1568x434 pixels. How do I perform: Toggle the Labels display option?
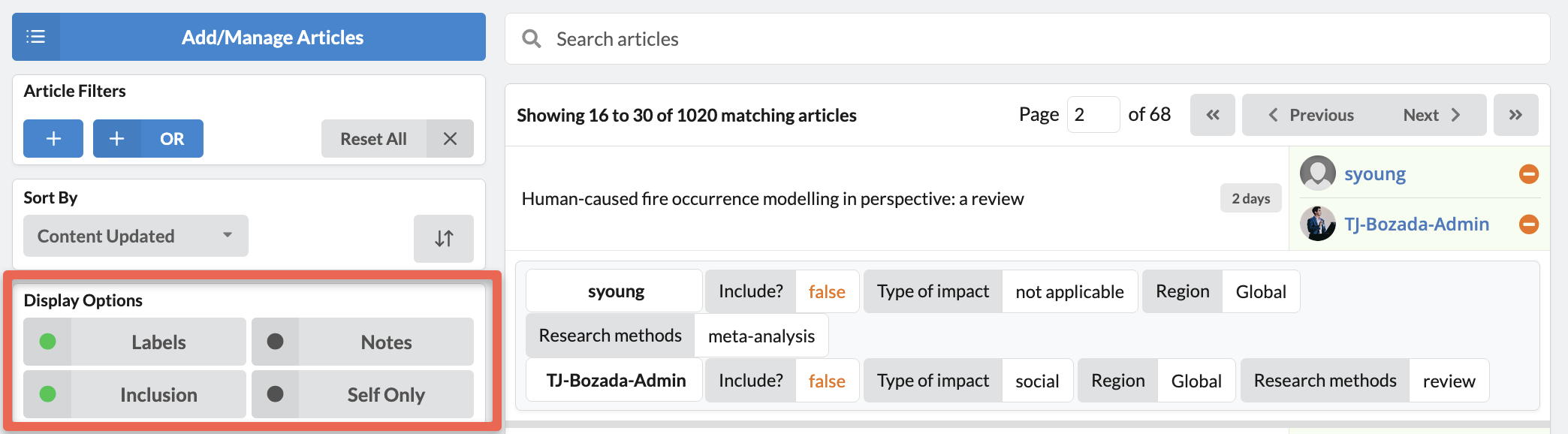click(x=134, y=342)
